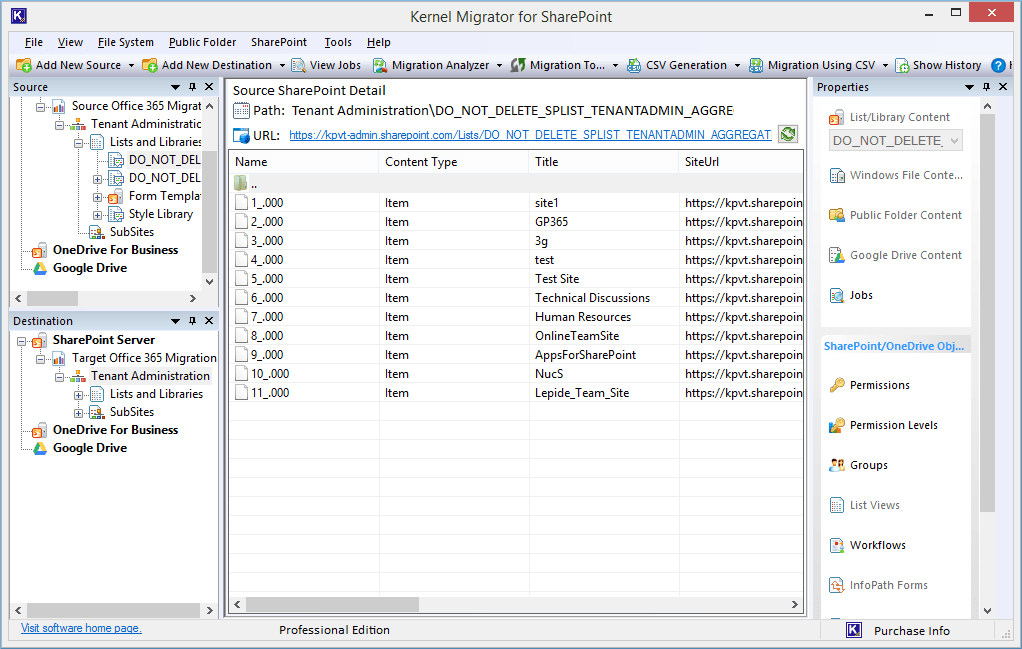Click SharePoint/OneDrive Obj... section header

coord(894,346)
